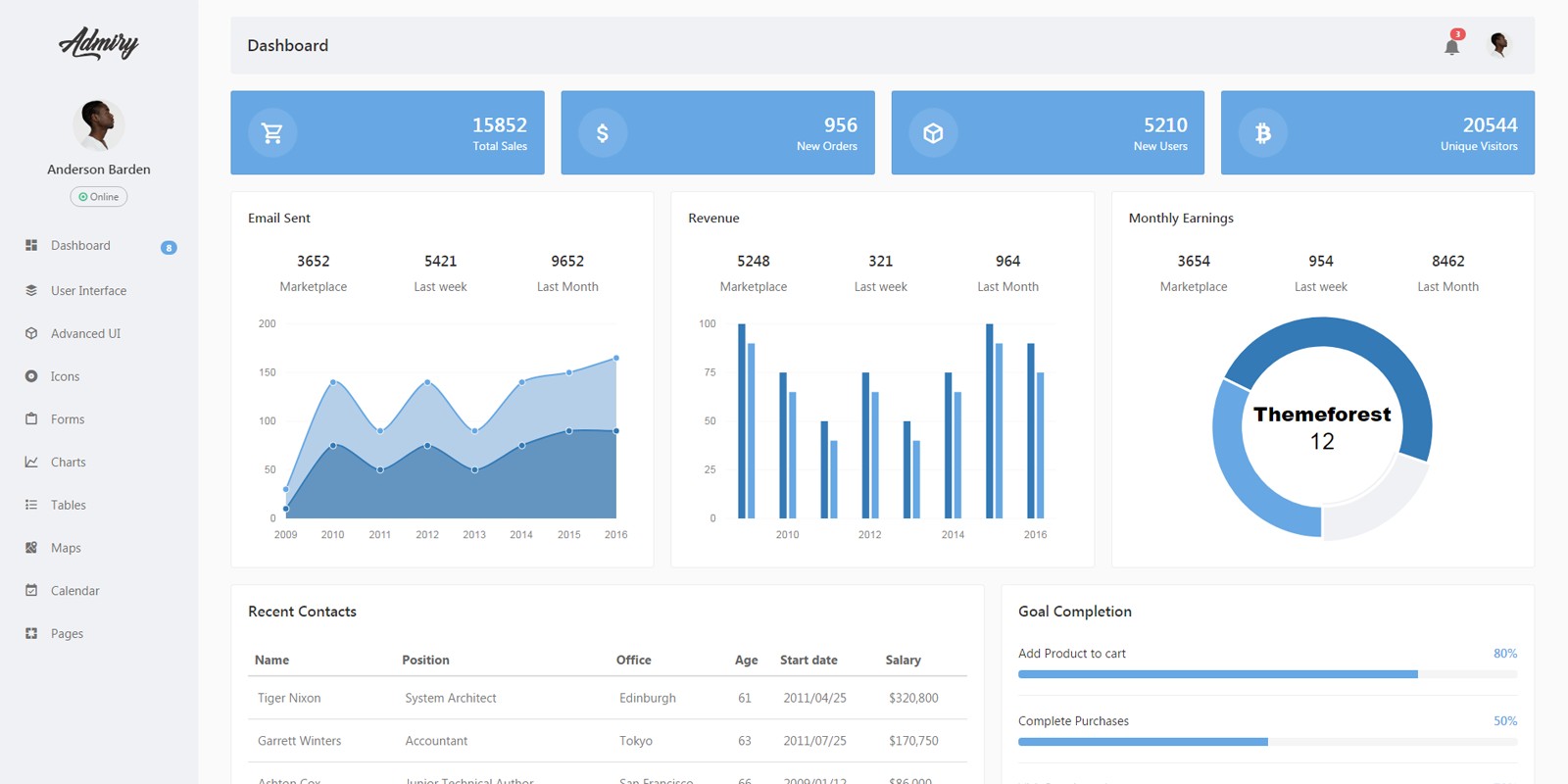1568x784 pixels.
Task: Click the dollar sign New Orders icon
Action: [603, 132]
